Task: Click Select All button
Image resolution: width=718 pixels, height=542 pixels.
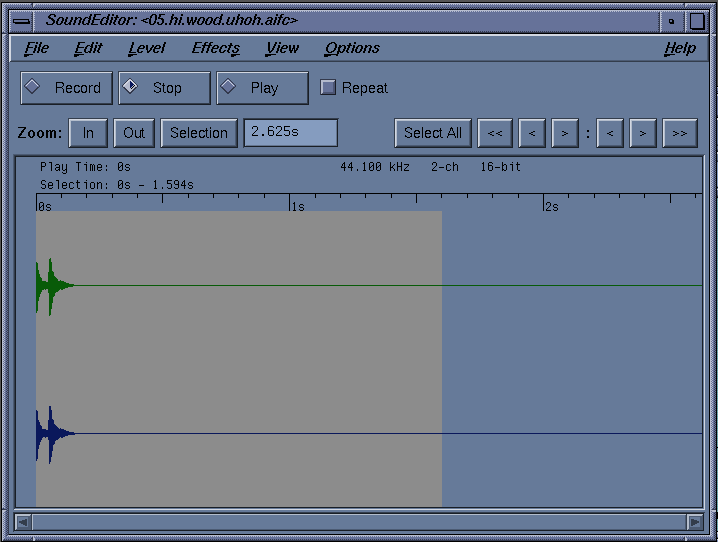Action: click(x=433, y=133)
